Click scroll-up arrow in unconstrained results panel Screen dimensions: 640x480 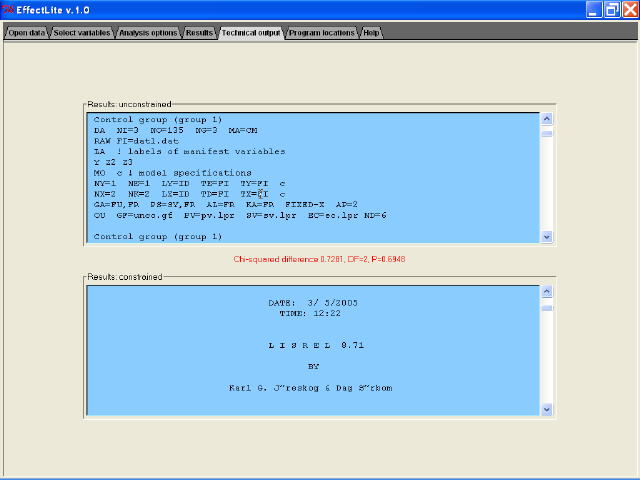point(546,119)
